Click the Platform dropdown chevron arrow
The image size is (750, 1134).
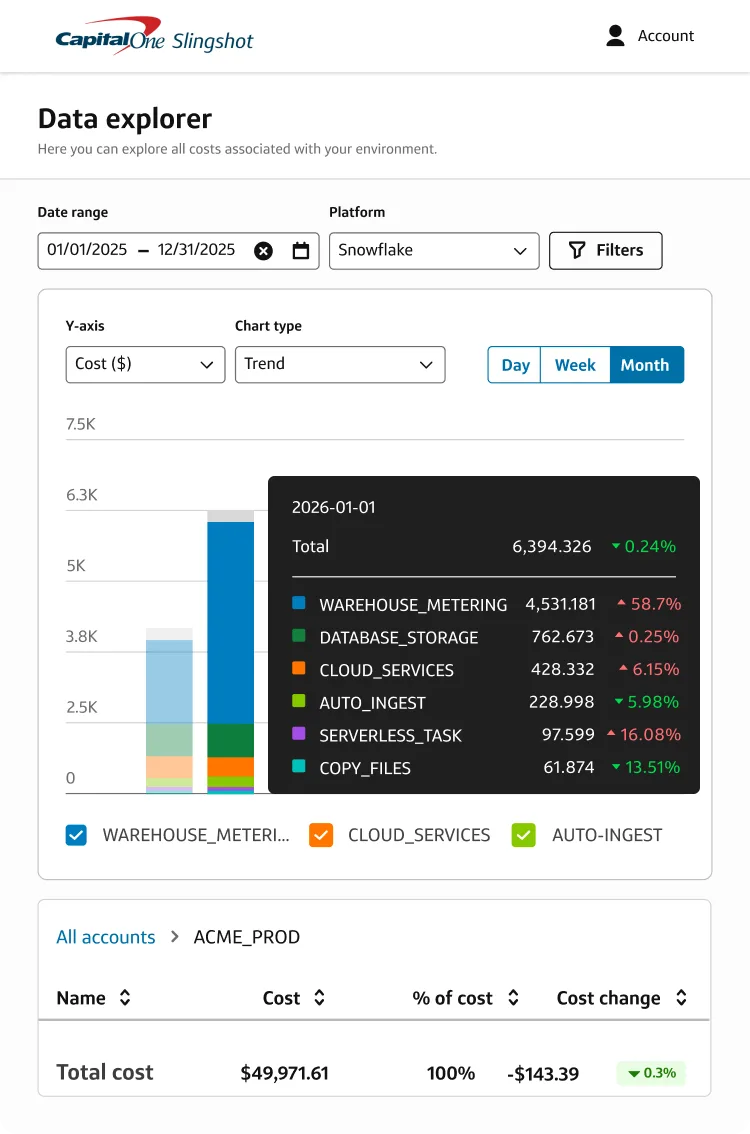click(520, 251)
